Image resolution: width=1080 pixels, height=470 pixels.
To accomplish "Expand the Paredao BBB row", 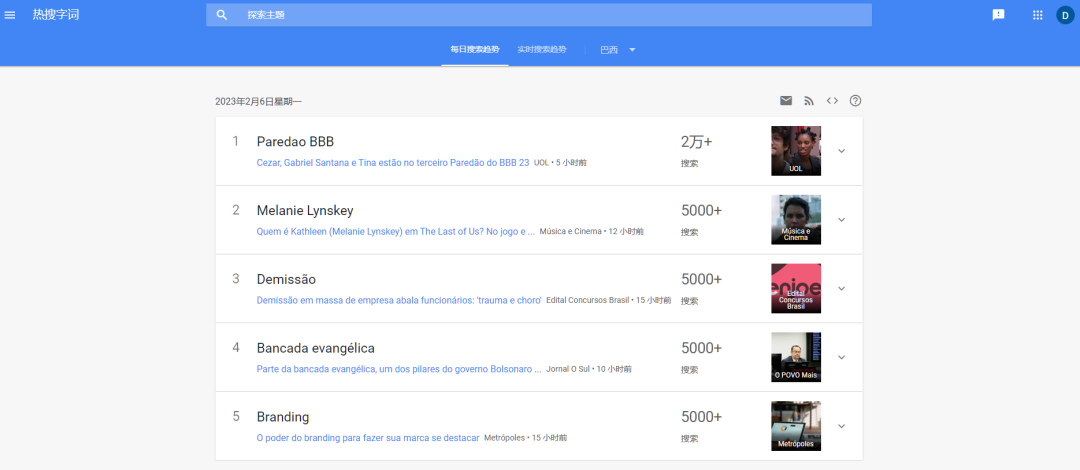I will tap(841, 151).
